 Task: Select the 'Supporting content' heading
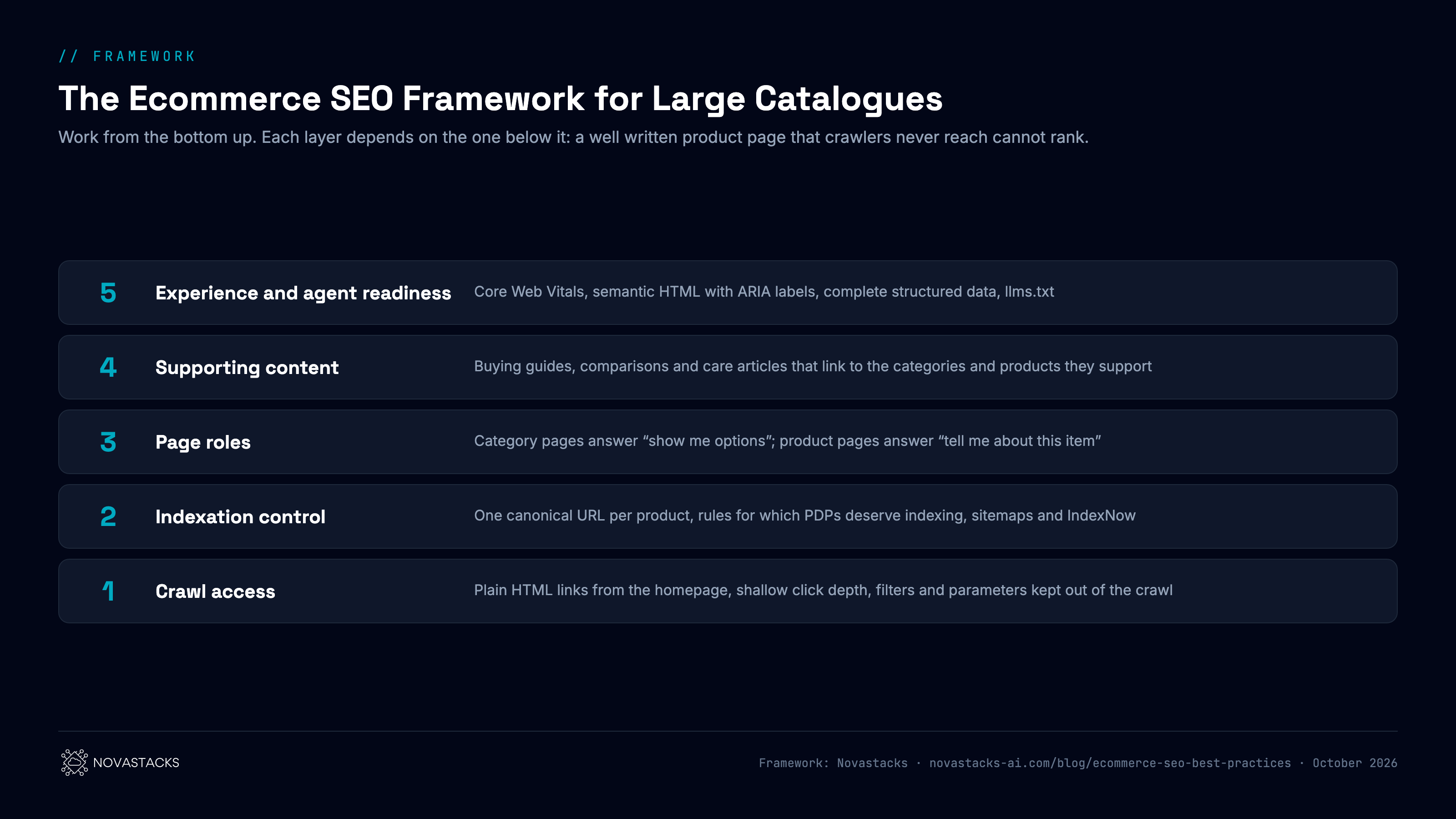pyautogui.click(x=247, y=367)
